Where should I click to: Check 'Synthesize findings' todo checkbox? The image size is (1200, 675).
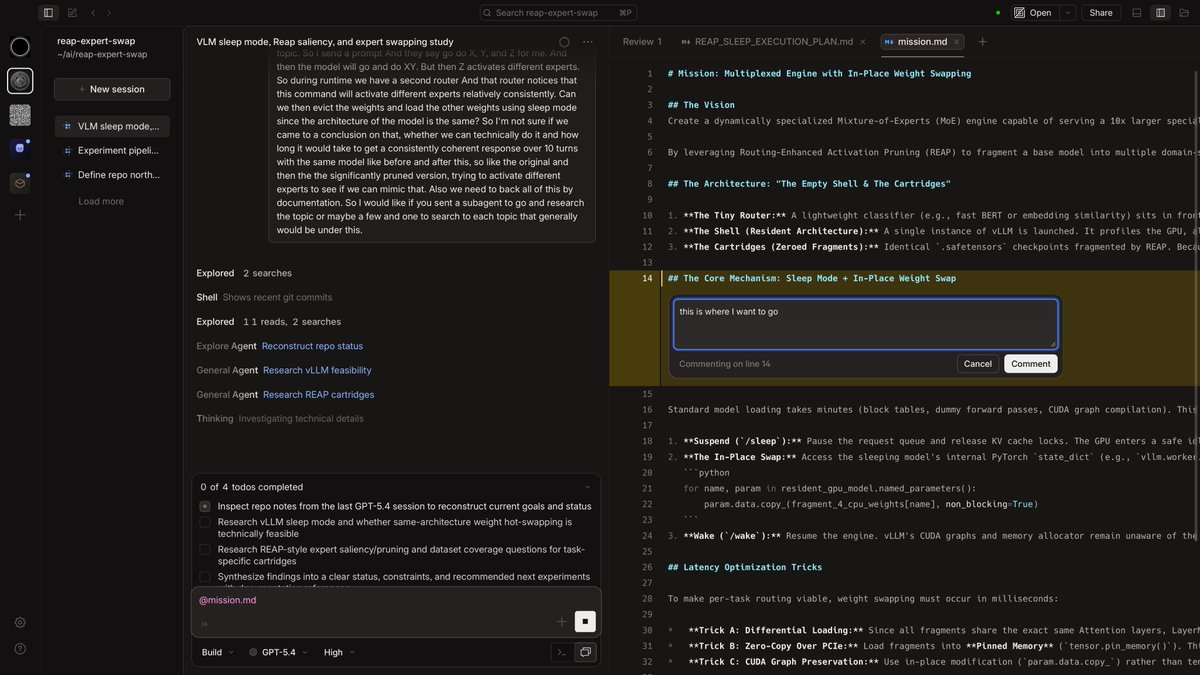(x=205, y=576)
